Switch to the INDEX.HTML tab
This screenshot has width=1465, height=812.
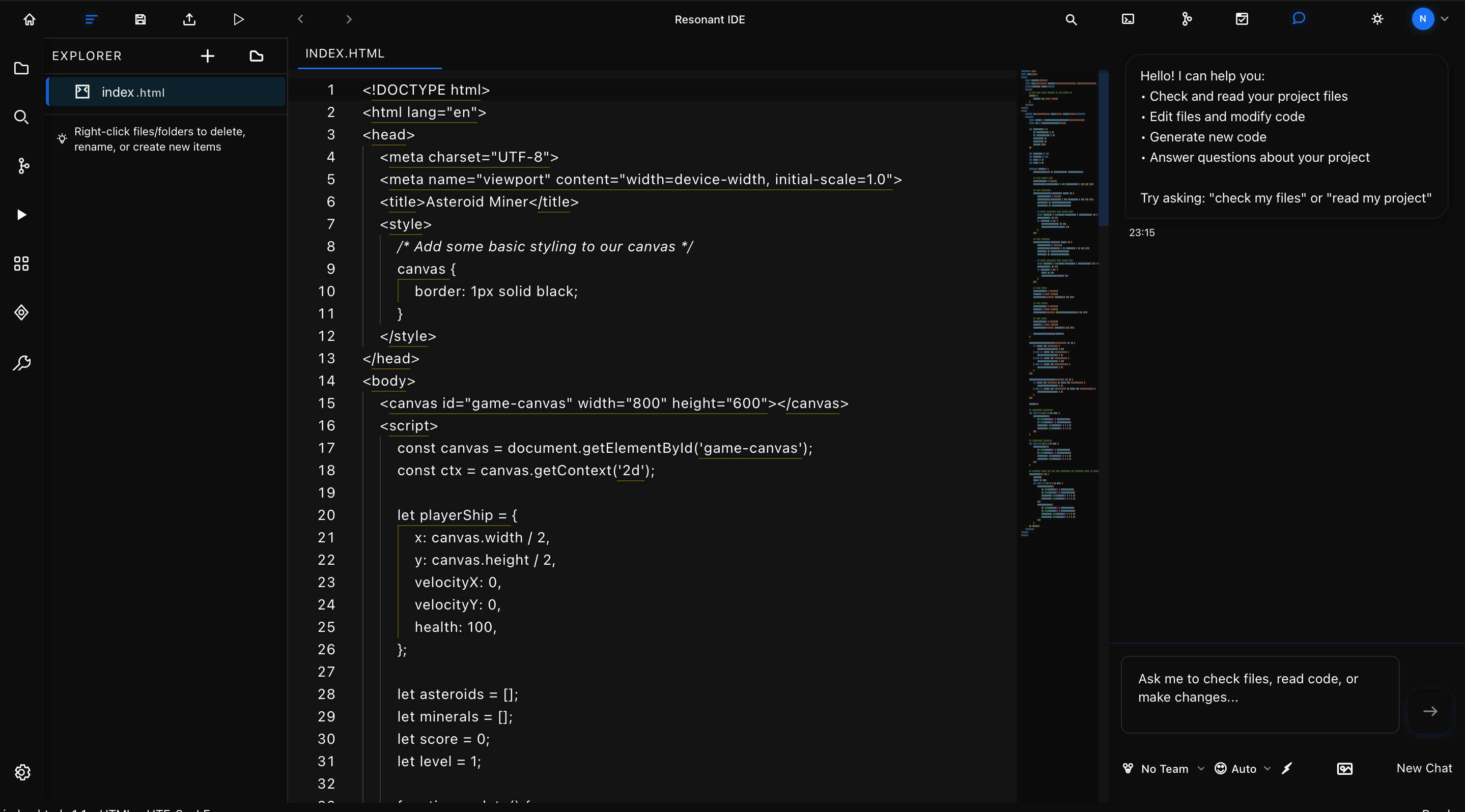click(x=344, y=53)
